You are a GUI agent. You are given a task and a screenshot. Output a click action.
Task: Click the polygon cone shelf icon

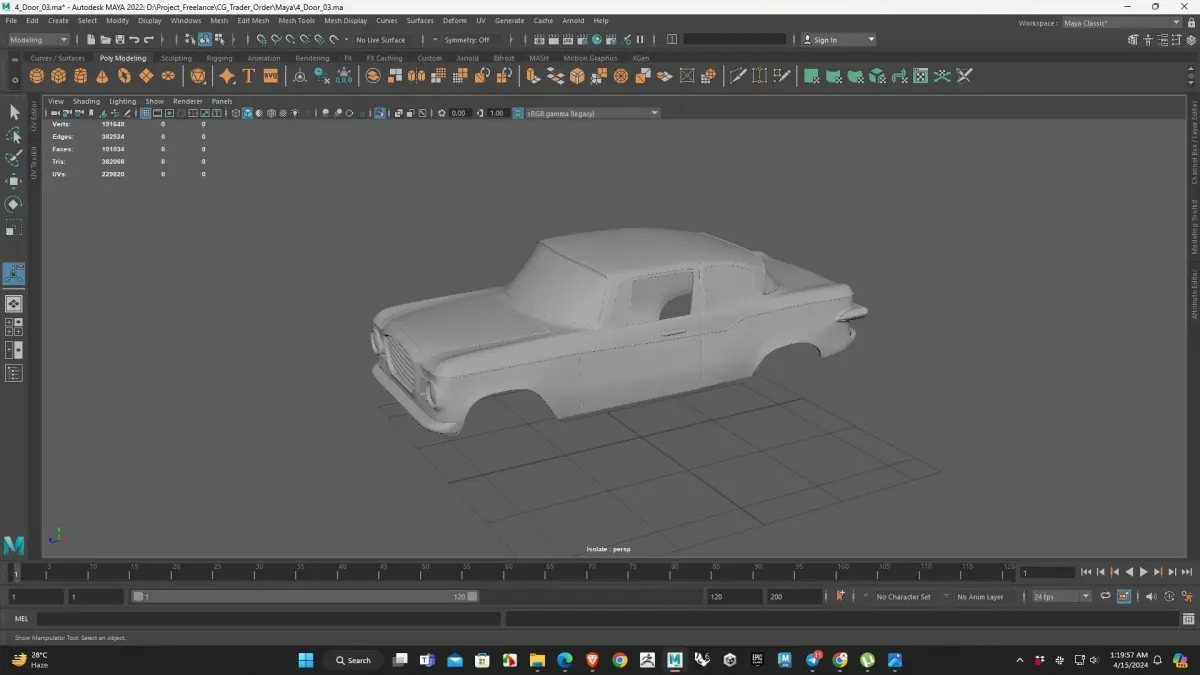[x=102, y=76]
